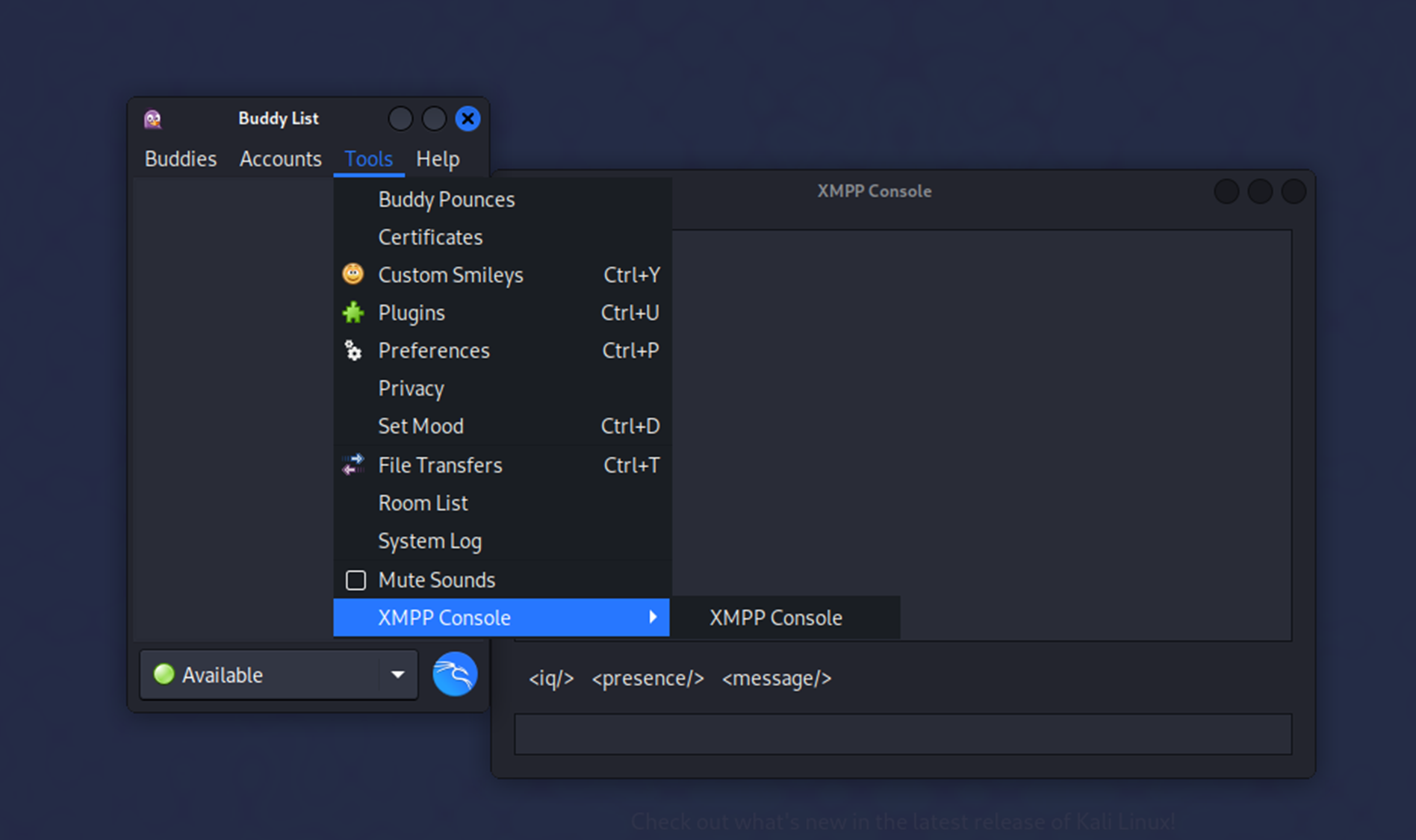
Task: Choose Certificates in the Tools menu
Action: click(x=502, y=237)
